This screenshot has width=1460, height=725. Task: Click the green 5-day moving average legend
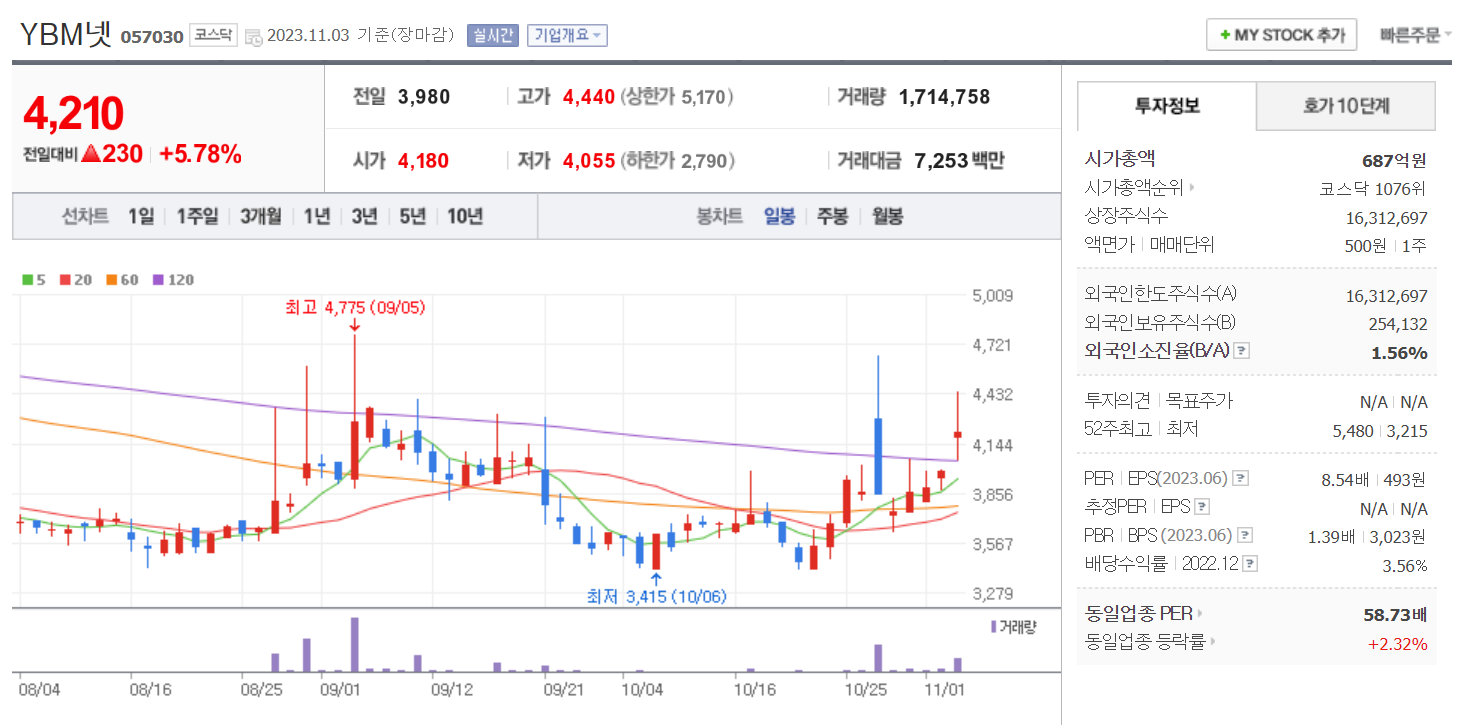click(34, 280)
